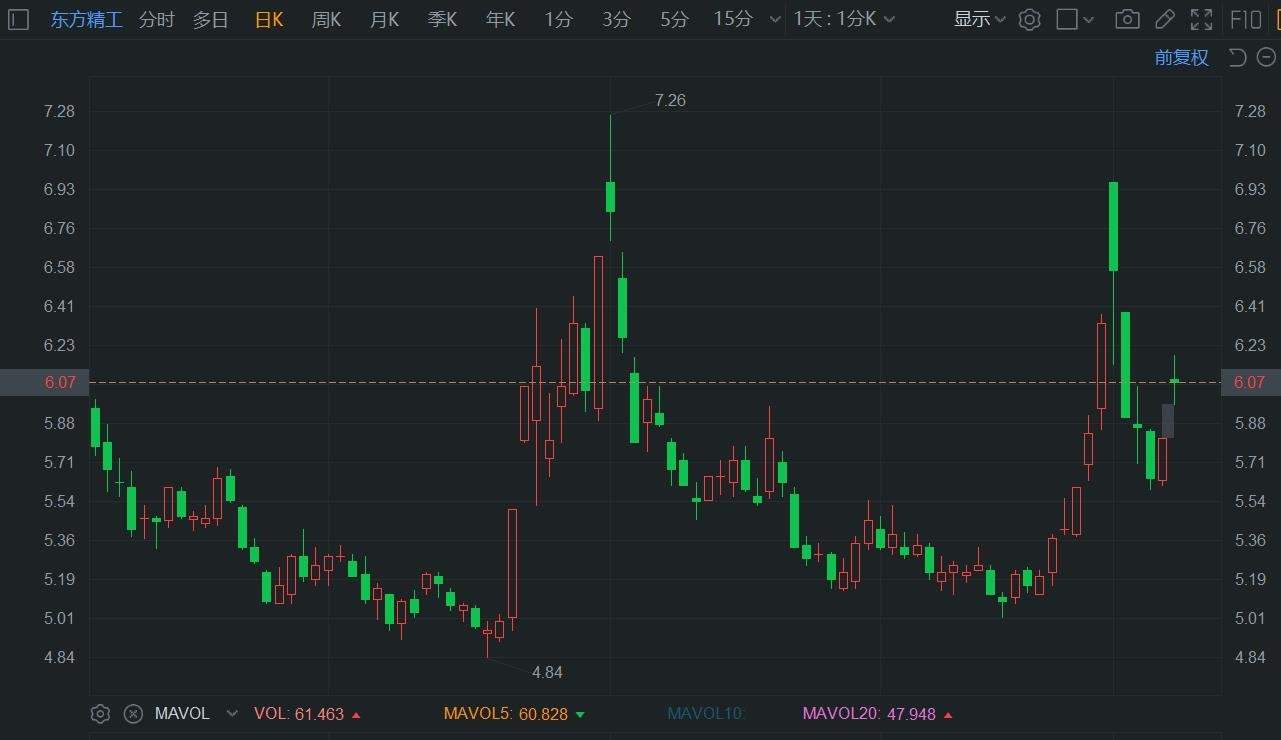
Task: Open MAVOL indicator settings gear
Action: (x=99, y=714)
